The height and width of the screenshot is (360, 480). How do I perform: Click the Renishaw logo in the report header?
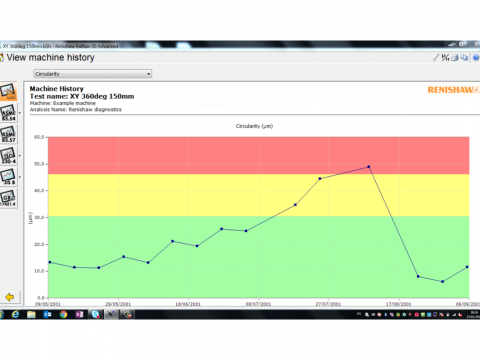453,90
